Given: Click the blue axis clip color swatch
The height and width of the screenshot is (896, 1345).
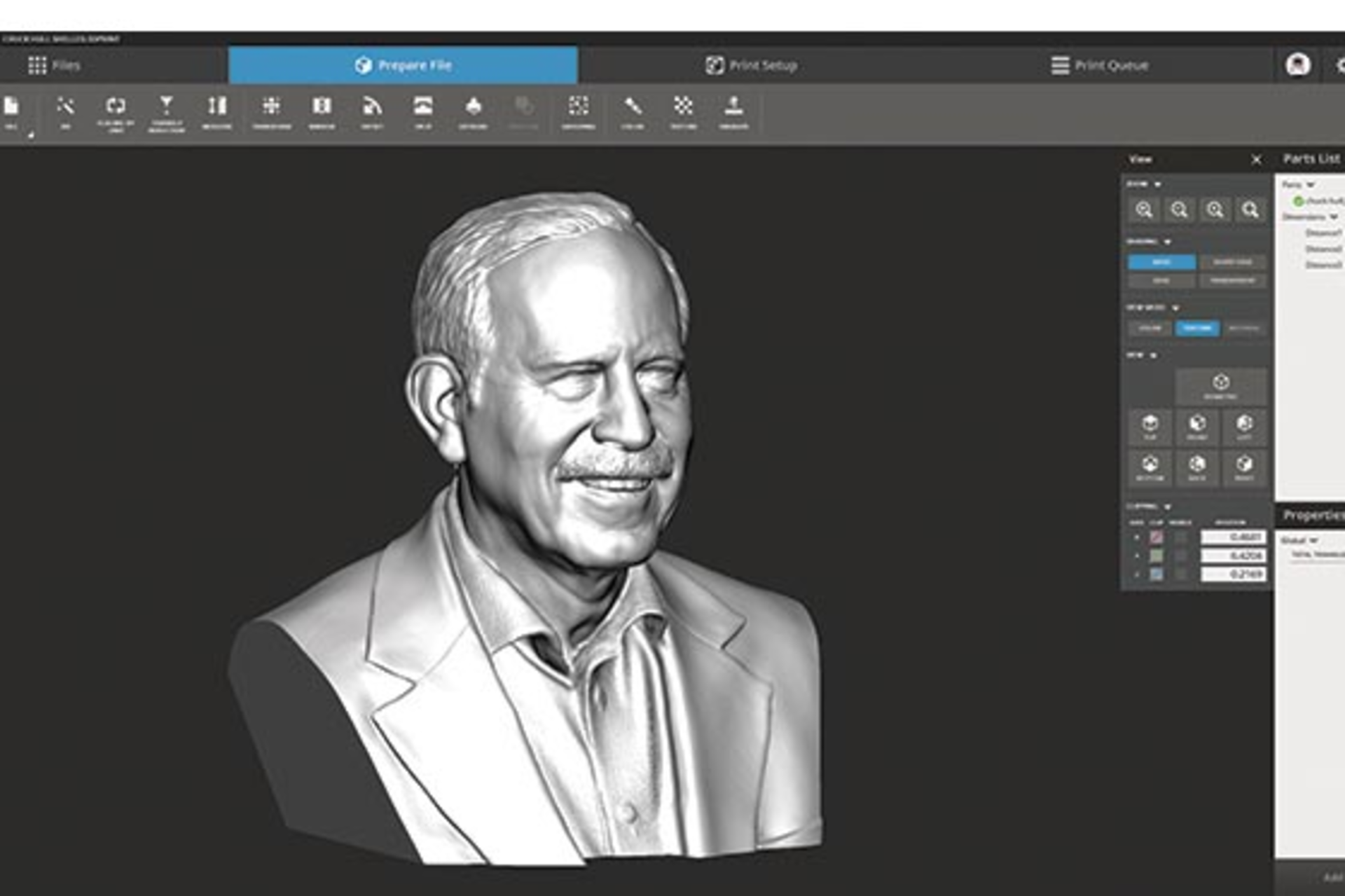Looking at the screenshot, I should click(1157, 574).
